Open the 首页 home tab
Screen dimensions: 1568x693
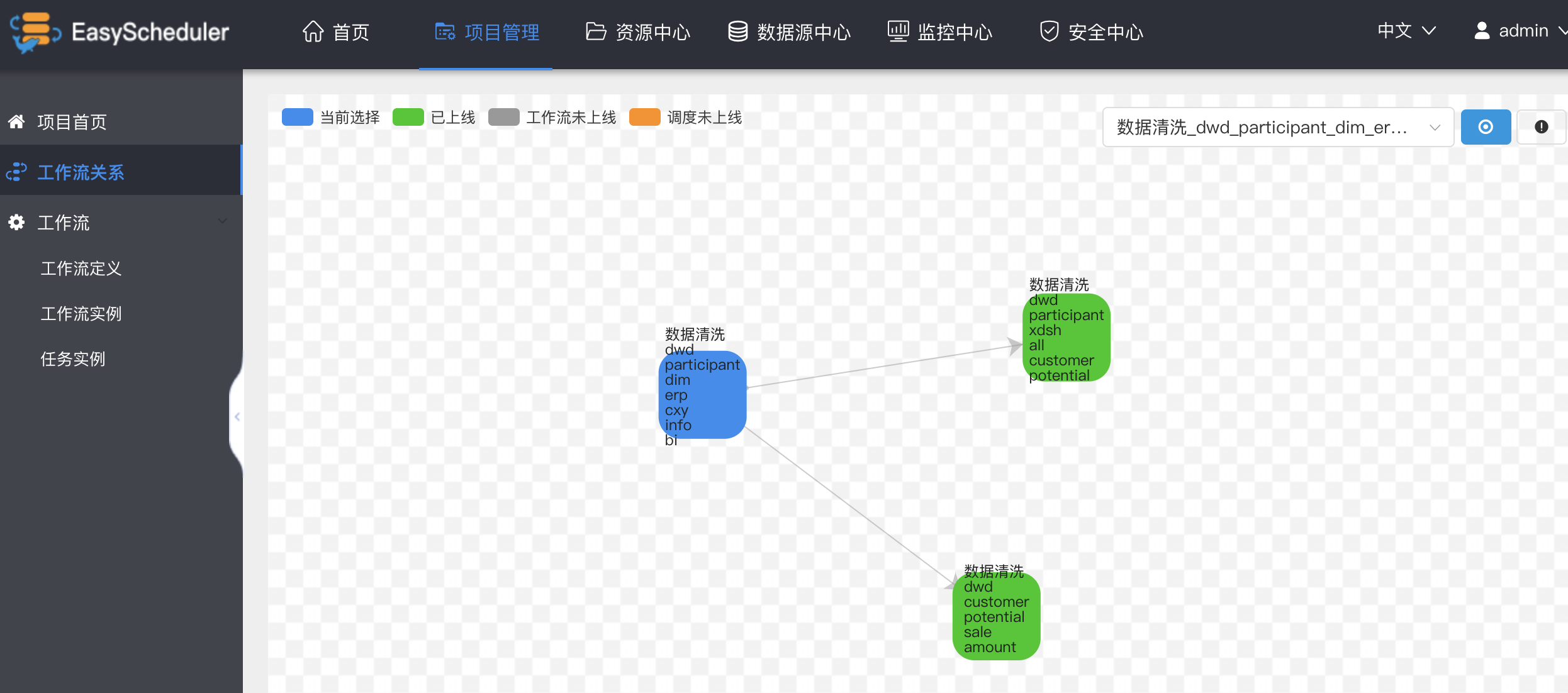pyautogui.click(x=336, y=32)
